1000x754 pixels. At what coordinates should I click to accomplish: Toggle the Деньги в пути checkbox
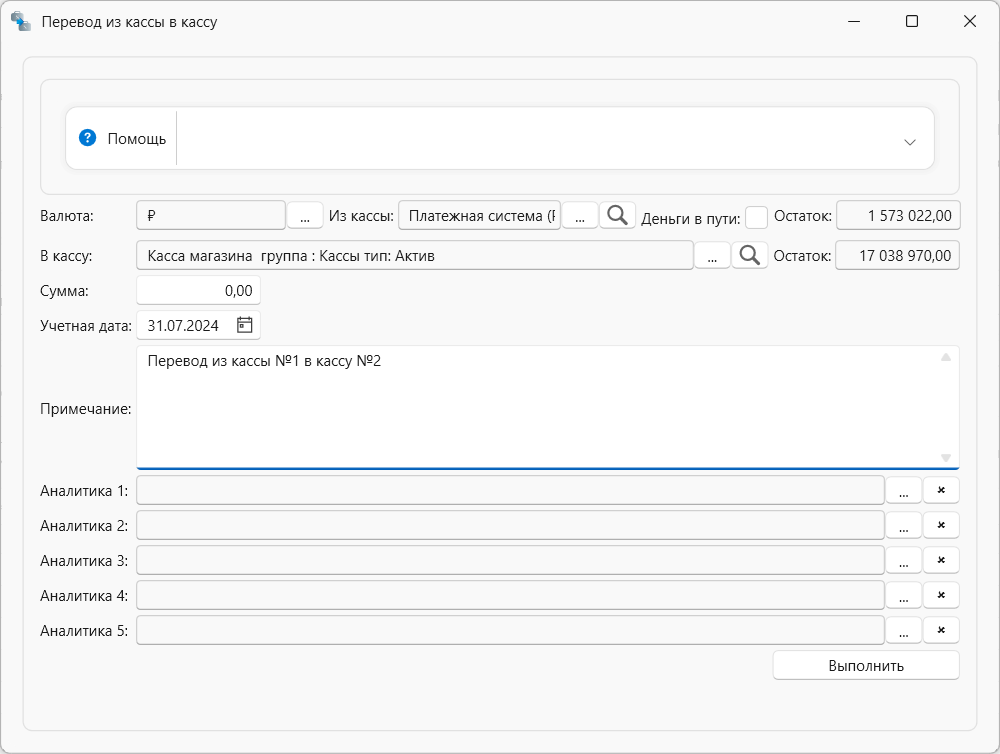756,218
